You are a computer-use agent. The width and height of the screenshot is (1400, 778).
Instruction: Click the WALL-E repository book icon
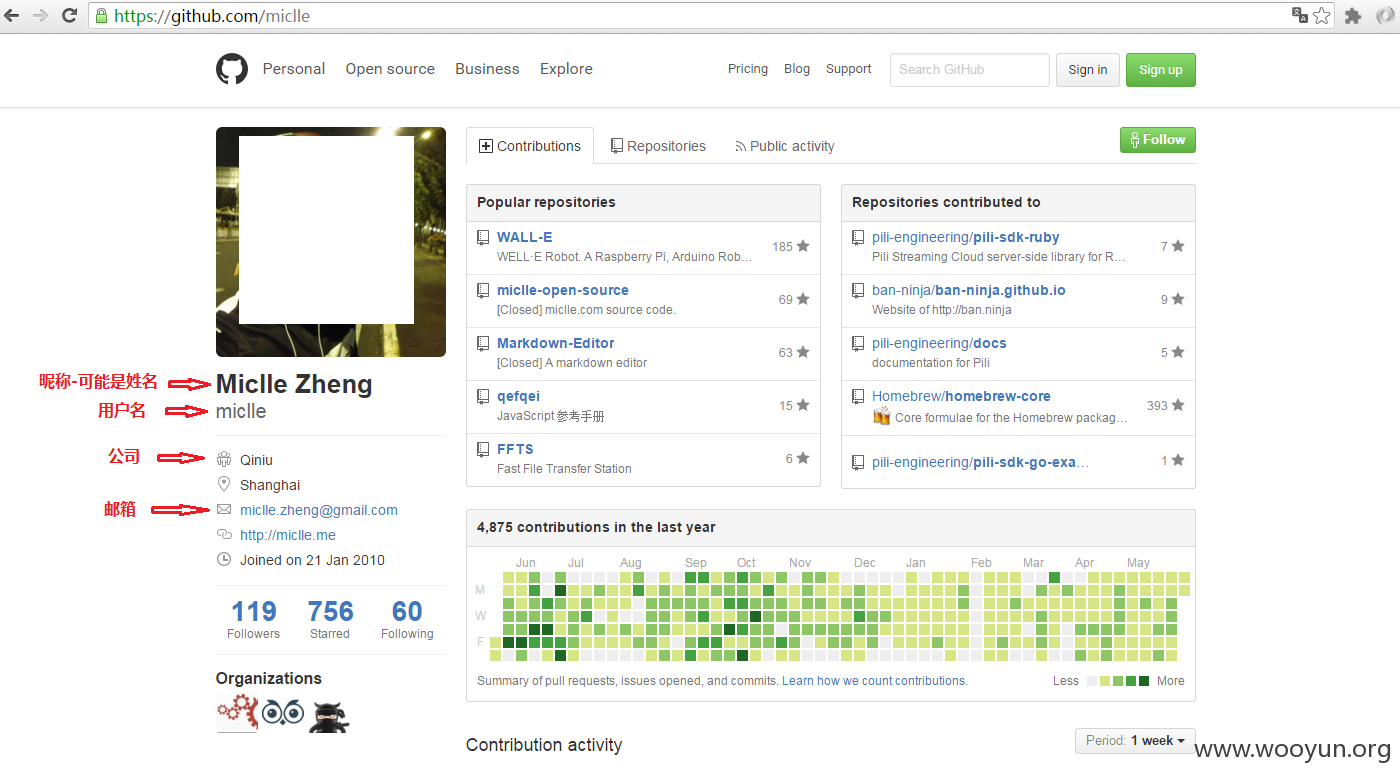(x=483, y=238)
